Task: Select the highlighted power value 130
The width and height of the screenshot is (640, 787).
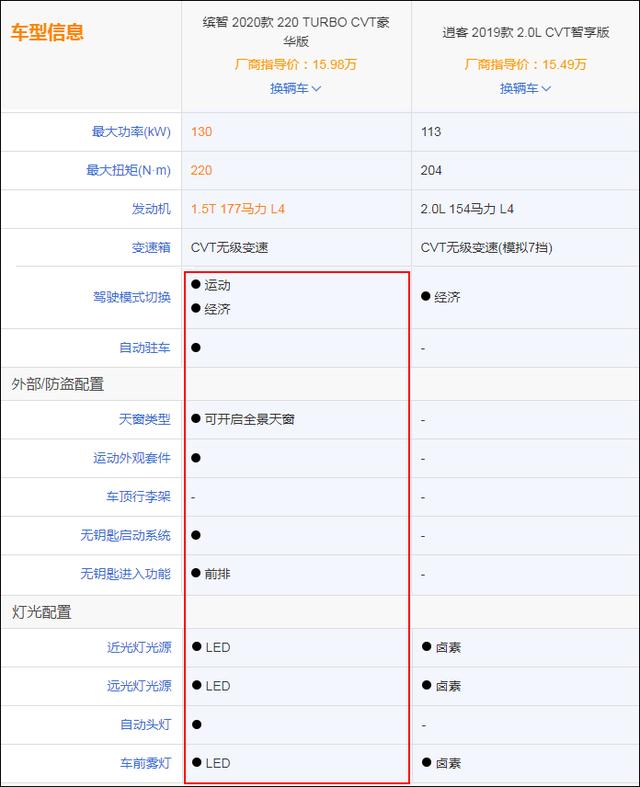Action: click(201, 132)
